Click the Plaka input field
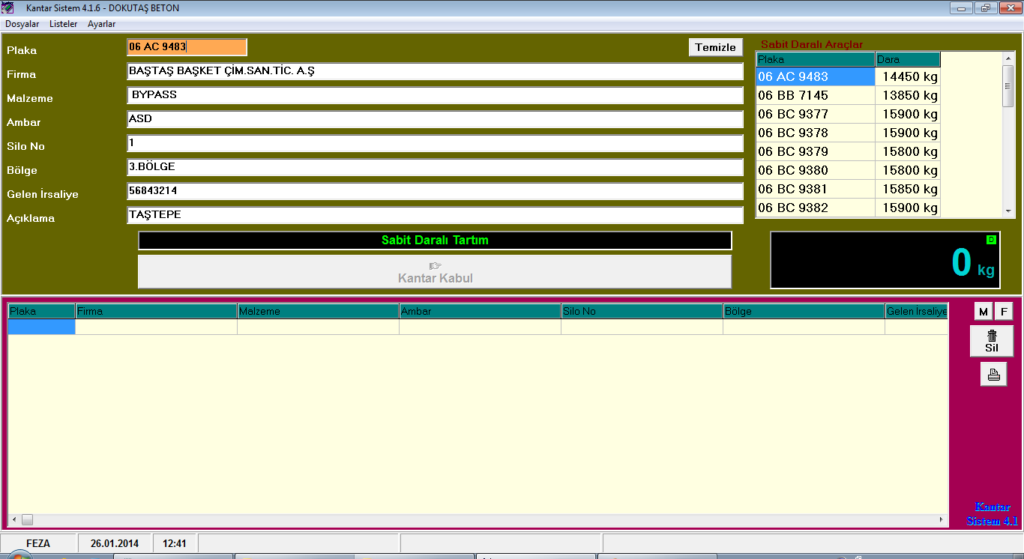1024x559 pixels. pos(186,47)
